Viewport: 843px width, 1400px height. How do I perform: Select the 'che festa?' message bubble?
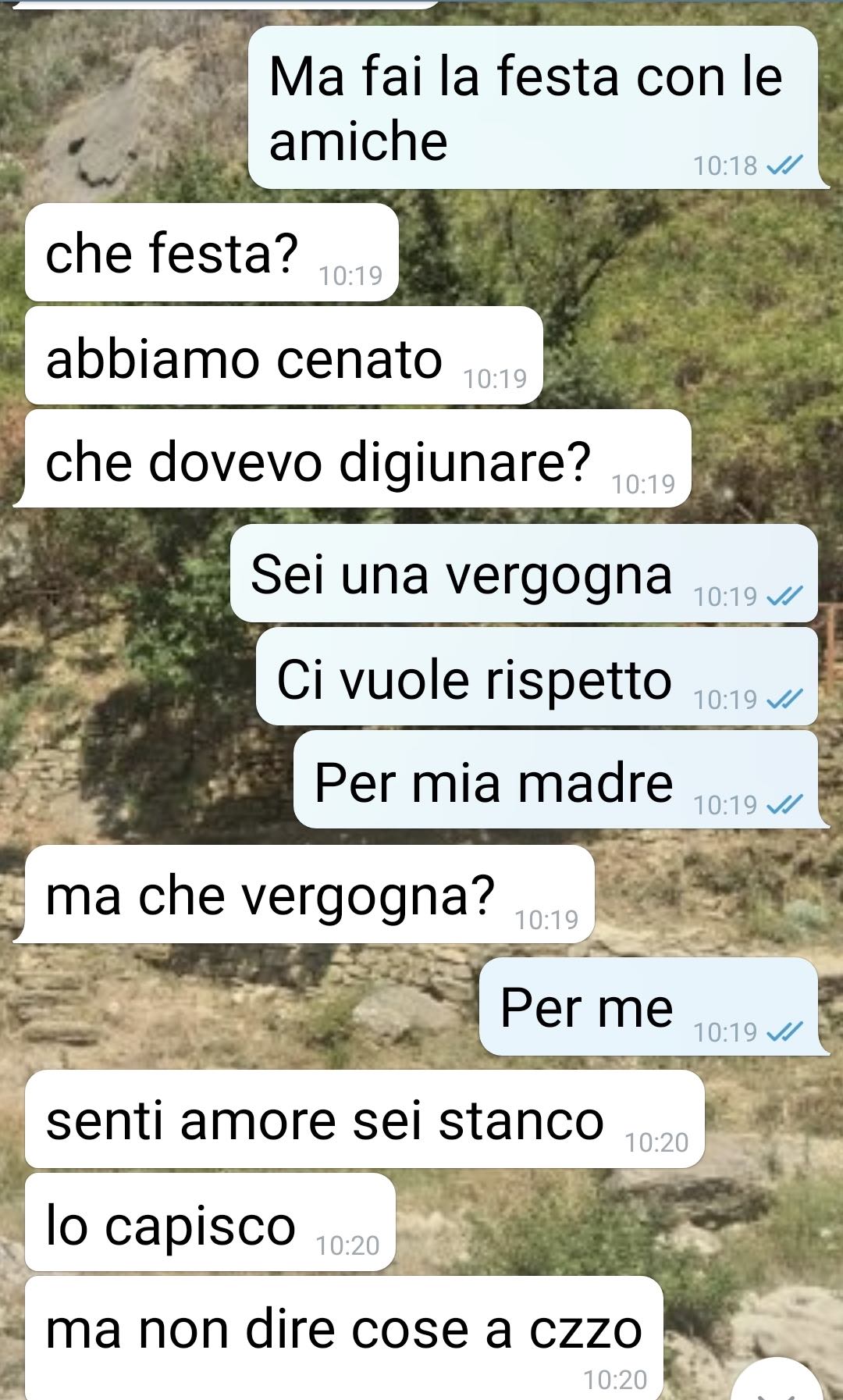click(212, 253)
